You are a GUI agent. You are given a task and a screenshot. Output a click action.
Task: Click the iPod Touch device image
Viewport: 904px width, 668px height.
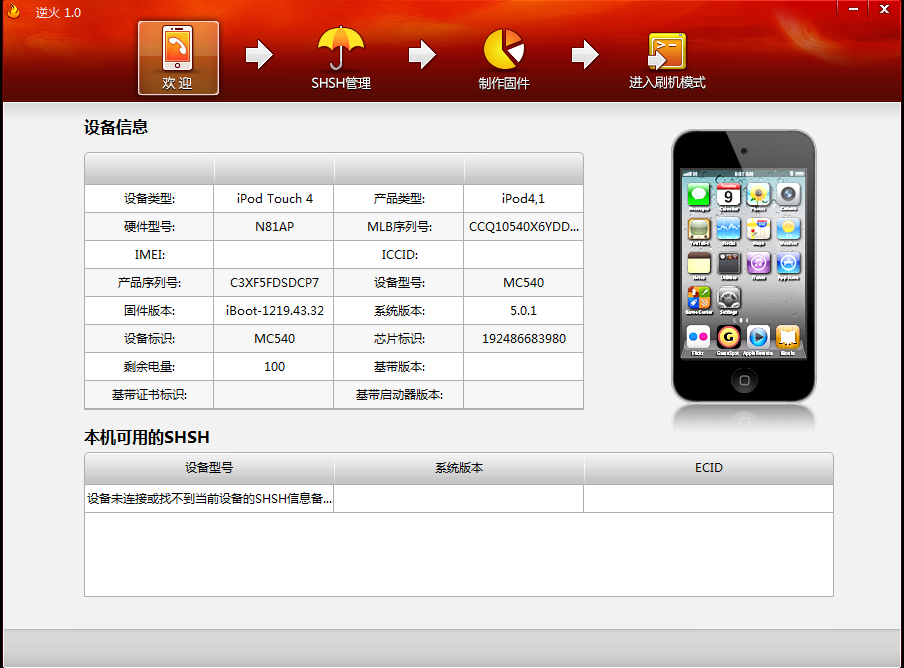click(744, 266)
